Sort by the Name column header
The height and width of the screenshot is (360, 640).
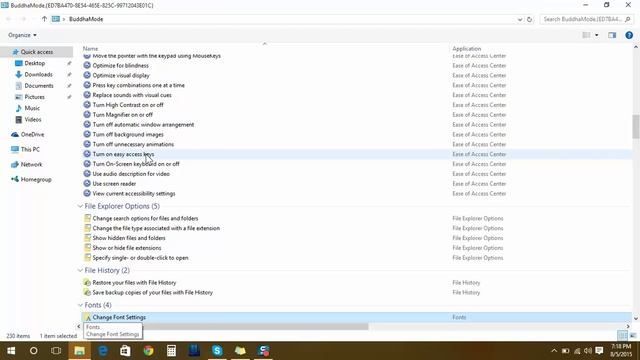pos(91,49)
